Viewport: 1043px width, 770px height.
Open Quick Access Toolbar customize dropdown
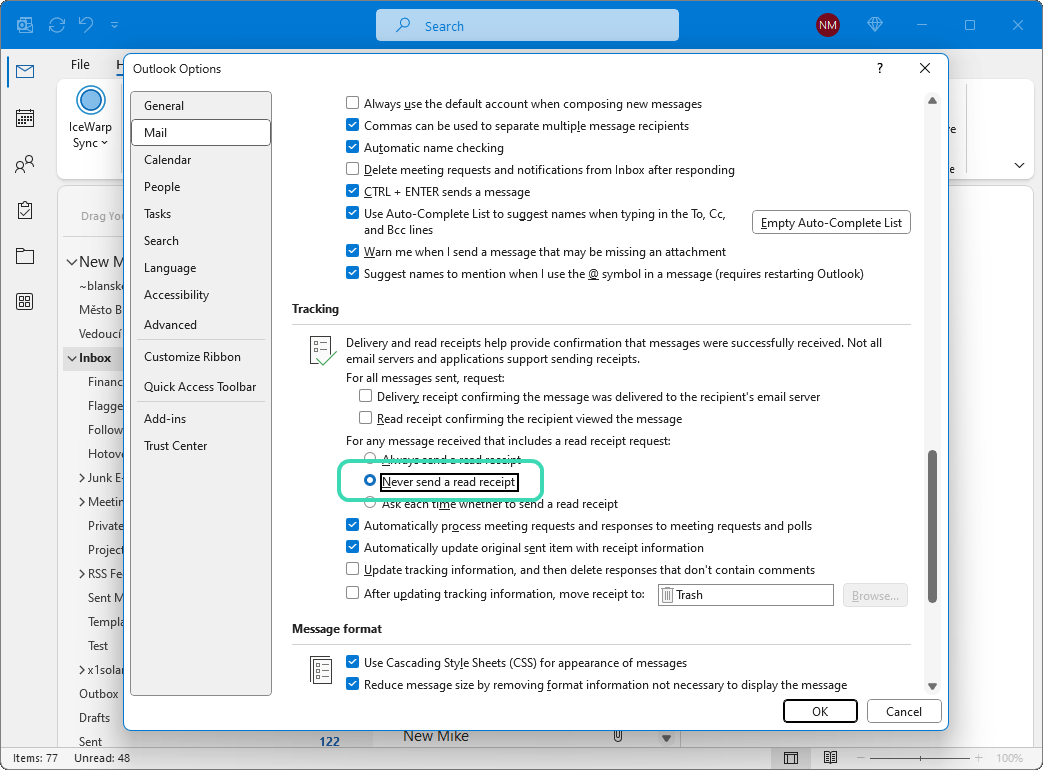(x=114, y=25)
